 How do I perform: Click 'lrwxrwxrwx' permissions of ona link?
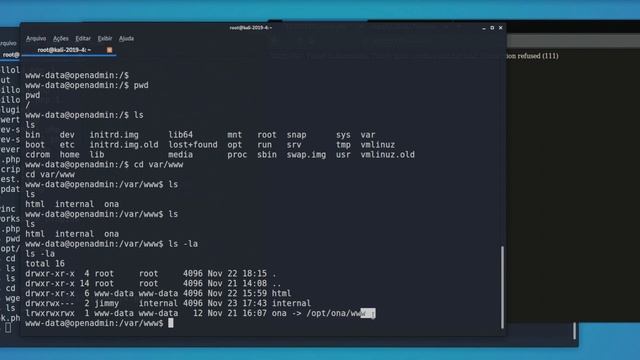pos(50,313)
